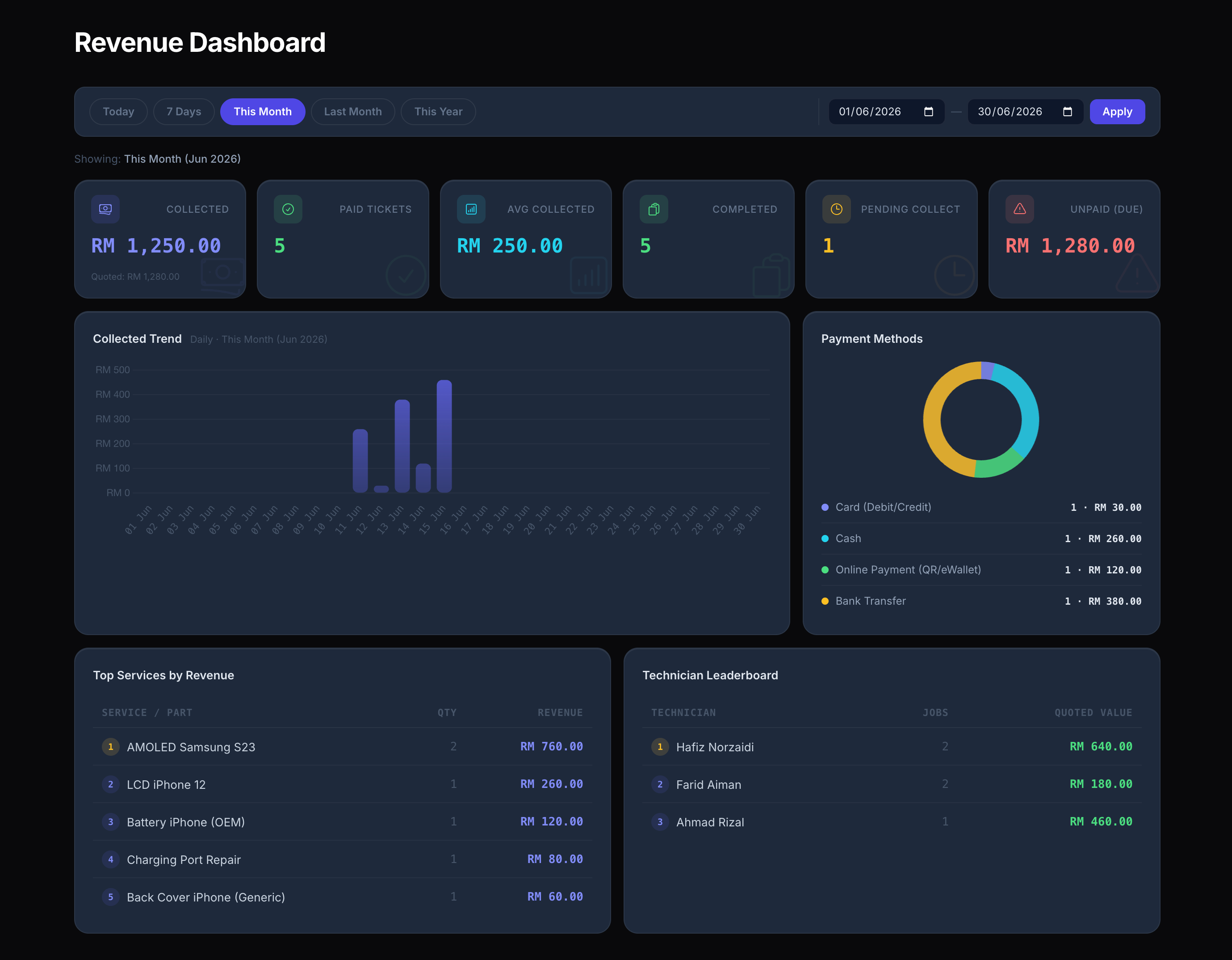Click the Apply date range button

1117,112
